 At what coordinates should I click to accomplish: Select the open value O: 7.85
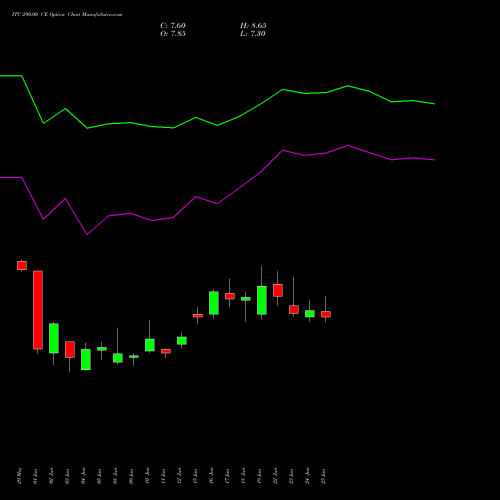point(173,34)
